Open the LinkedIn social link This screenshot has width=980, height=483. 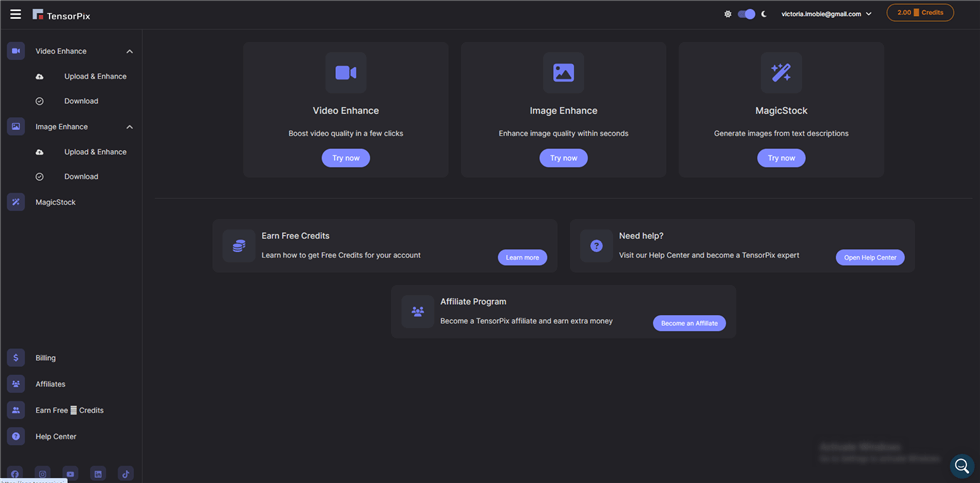tap(98, 474)
